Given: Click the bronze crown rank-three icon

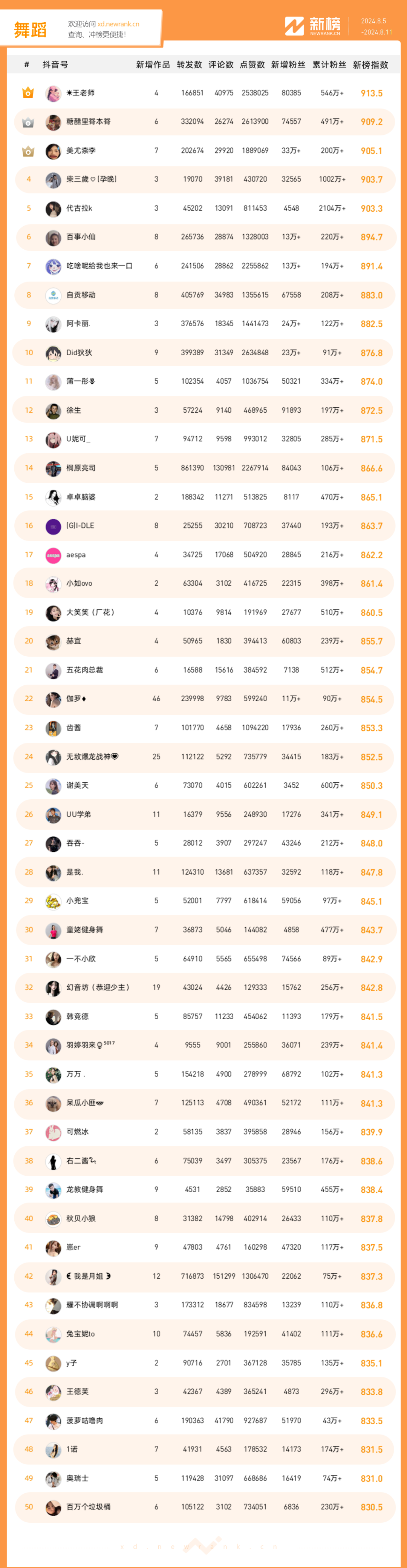Looking at the screenshot, I should (x=28, y=151).
